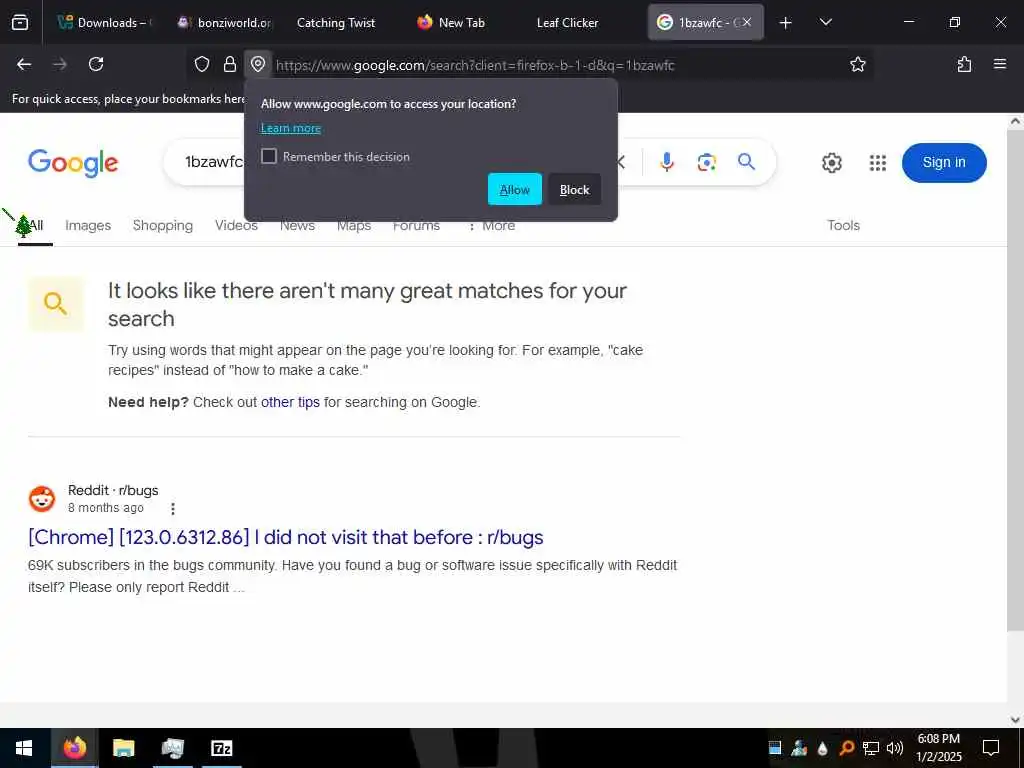The width and height of the screenshot is (1024, 768).
Task: Block location access for google.com
Action: 575,189
